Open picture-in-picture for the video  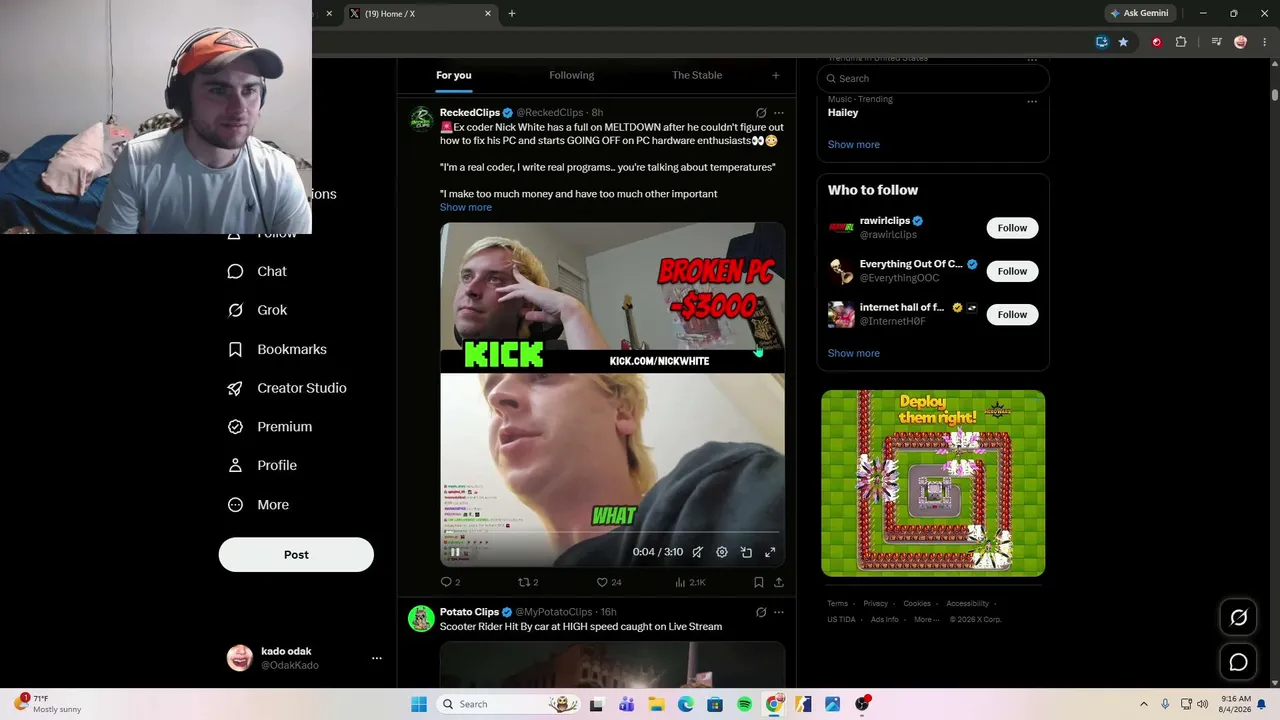point(746,552)
